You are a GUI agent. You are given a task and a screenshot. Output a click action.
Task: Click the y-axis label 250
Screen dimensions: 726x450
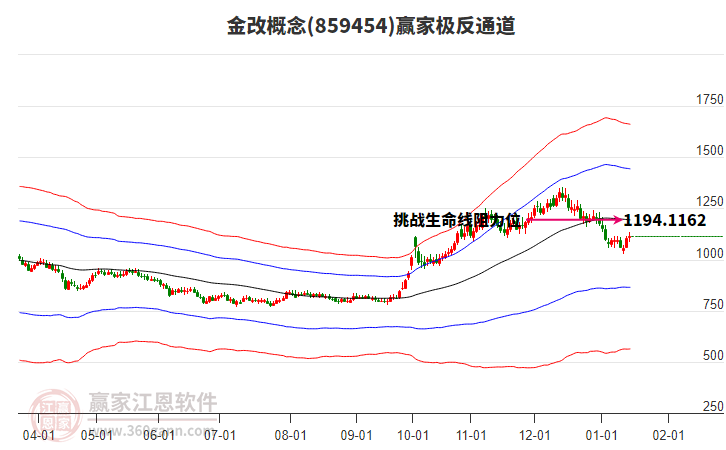[x=713, y=406]
